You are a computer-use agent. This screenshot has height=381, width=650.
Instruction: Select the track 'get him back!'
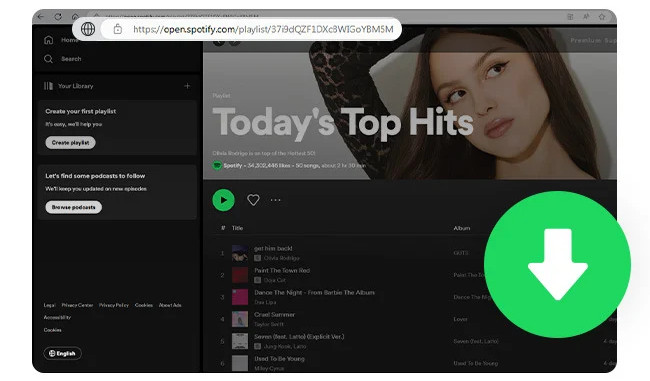point(273,248)
